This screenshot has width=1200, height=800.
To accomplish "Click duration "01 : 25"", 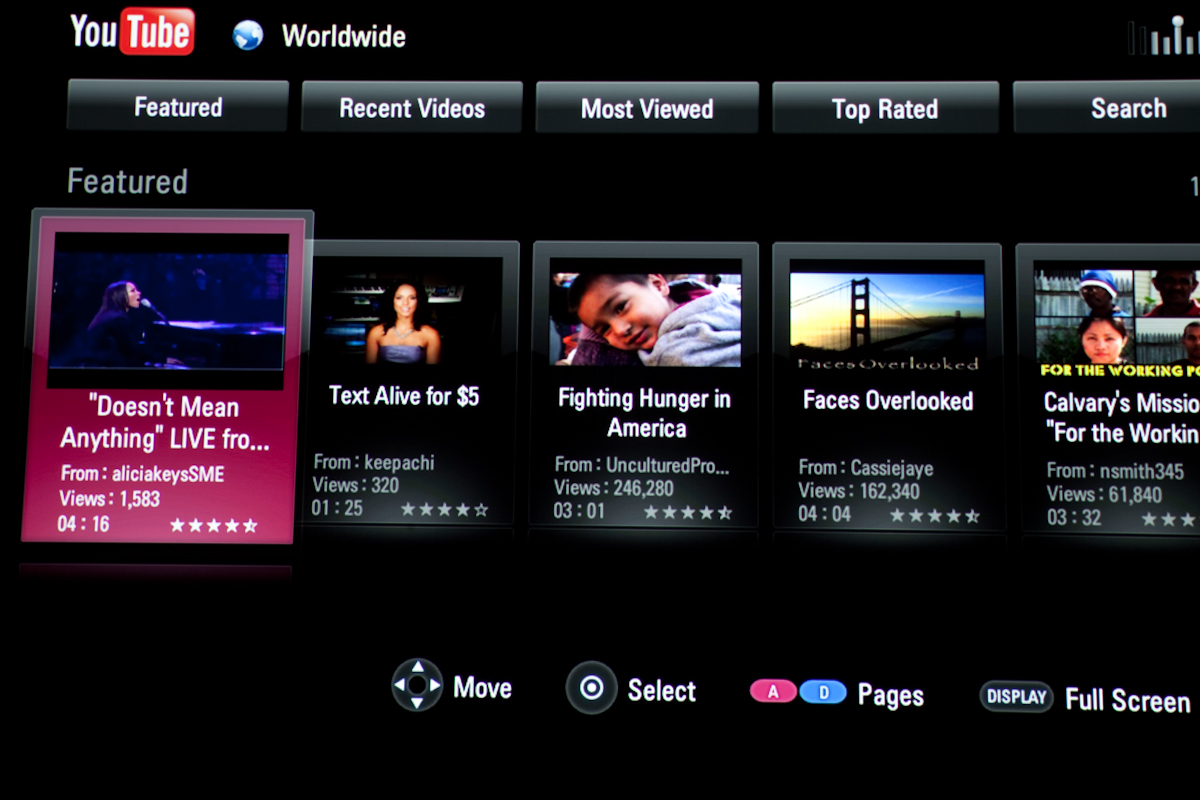I will [337, 508].
